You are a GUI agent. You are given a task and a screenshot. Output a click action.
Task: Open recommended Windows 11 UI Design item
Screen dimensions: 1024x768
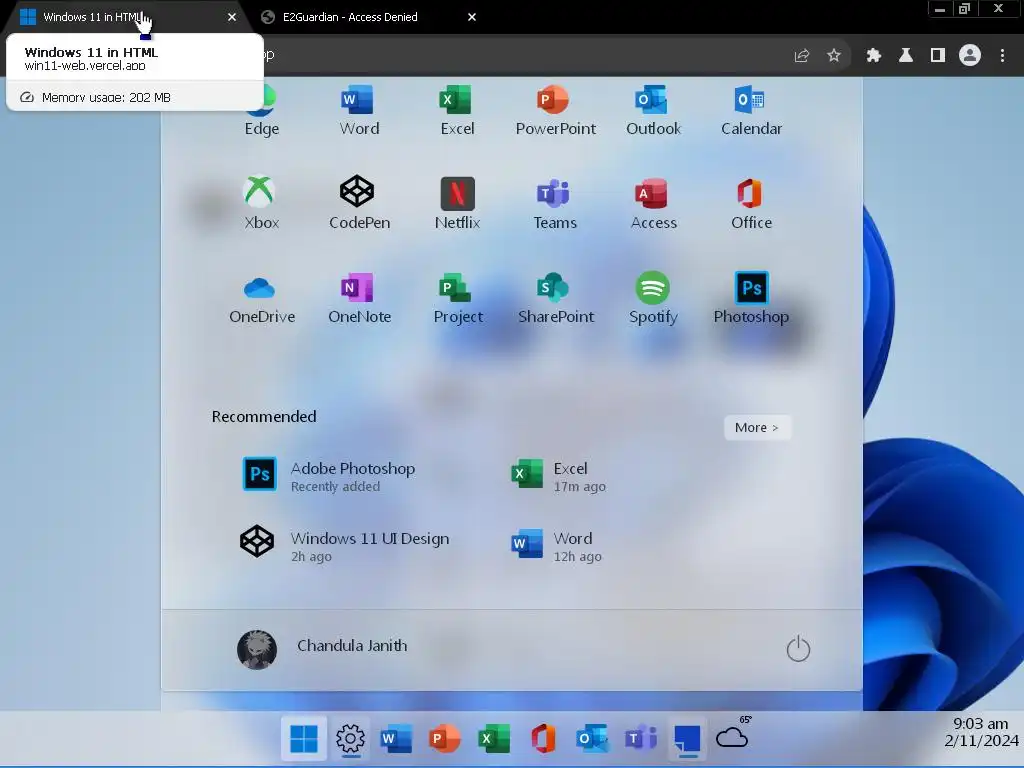(x=345, y=545)
